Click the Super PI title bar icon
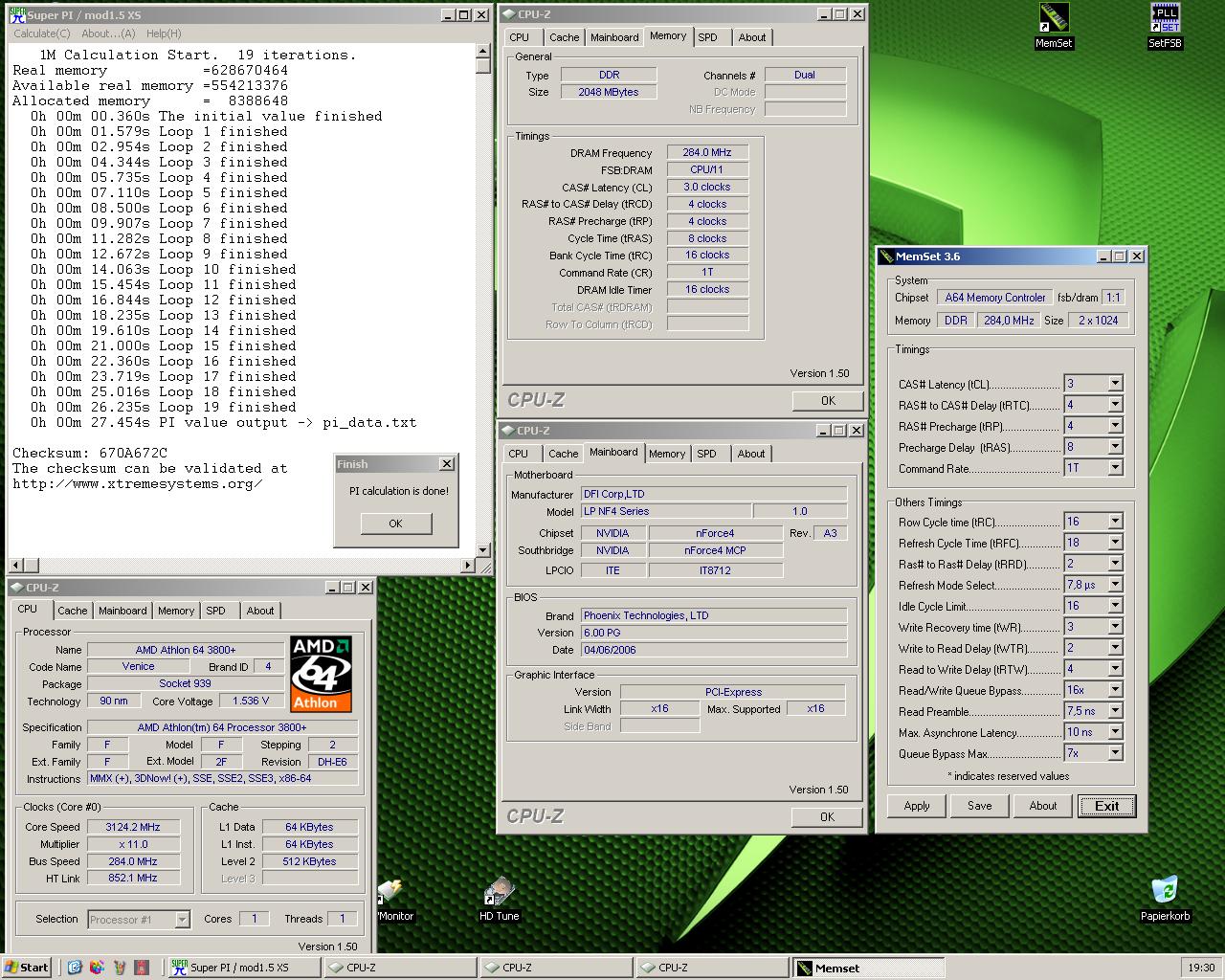The height and width of the screenshot is (980, 1225). [17, 14]
